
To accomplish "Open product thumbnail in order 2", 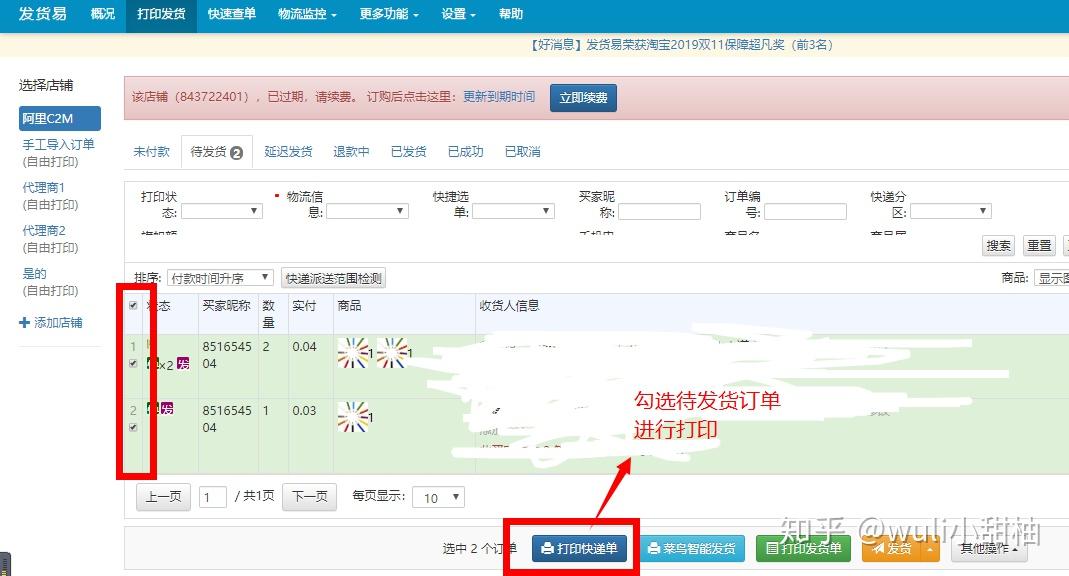I will [352, 416].
